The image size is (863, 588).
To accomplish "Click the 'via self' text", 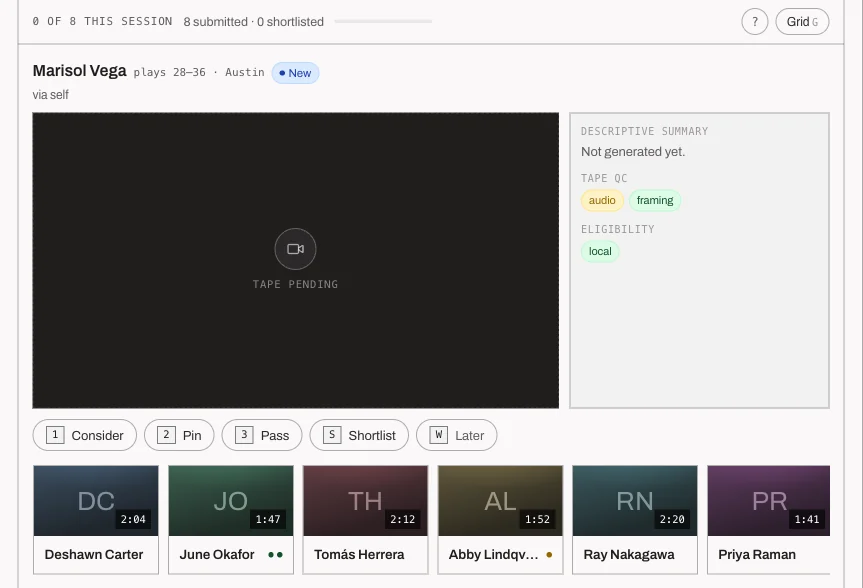I will click(51, 95).
